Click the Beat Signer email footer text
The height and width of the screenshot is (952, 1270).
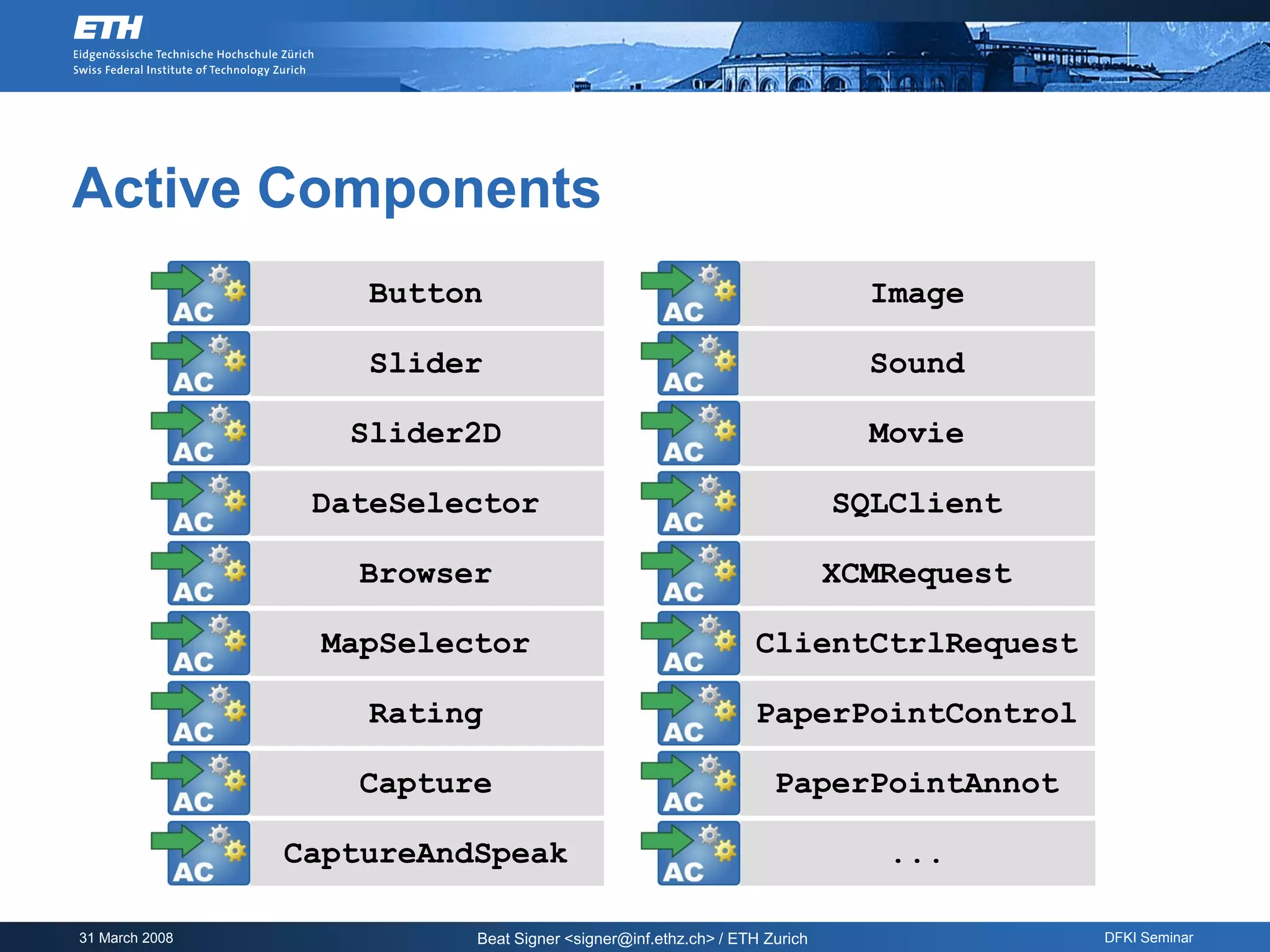point(642,938)
